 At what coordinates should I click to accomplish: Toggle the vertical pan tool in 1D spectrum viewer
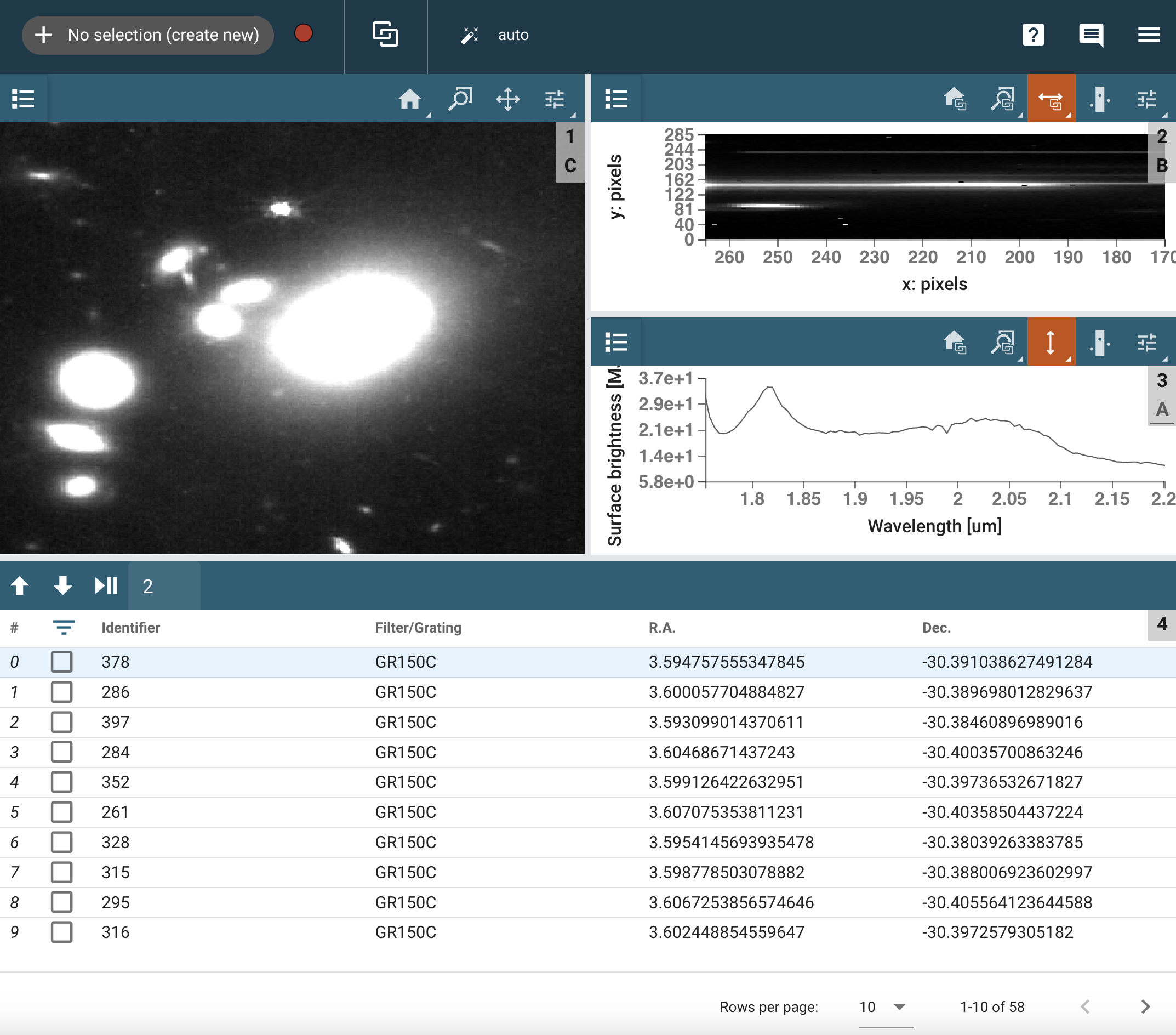1050,343
